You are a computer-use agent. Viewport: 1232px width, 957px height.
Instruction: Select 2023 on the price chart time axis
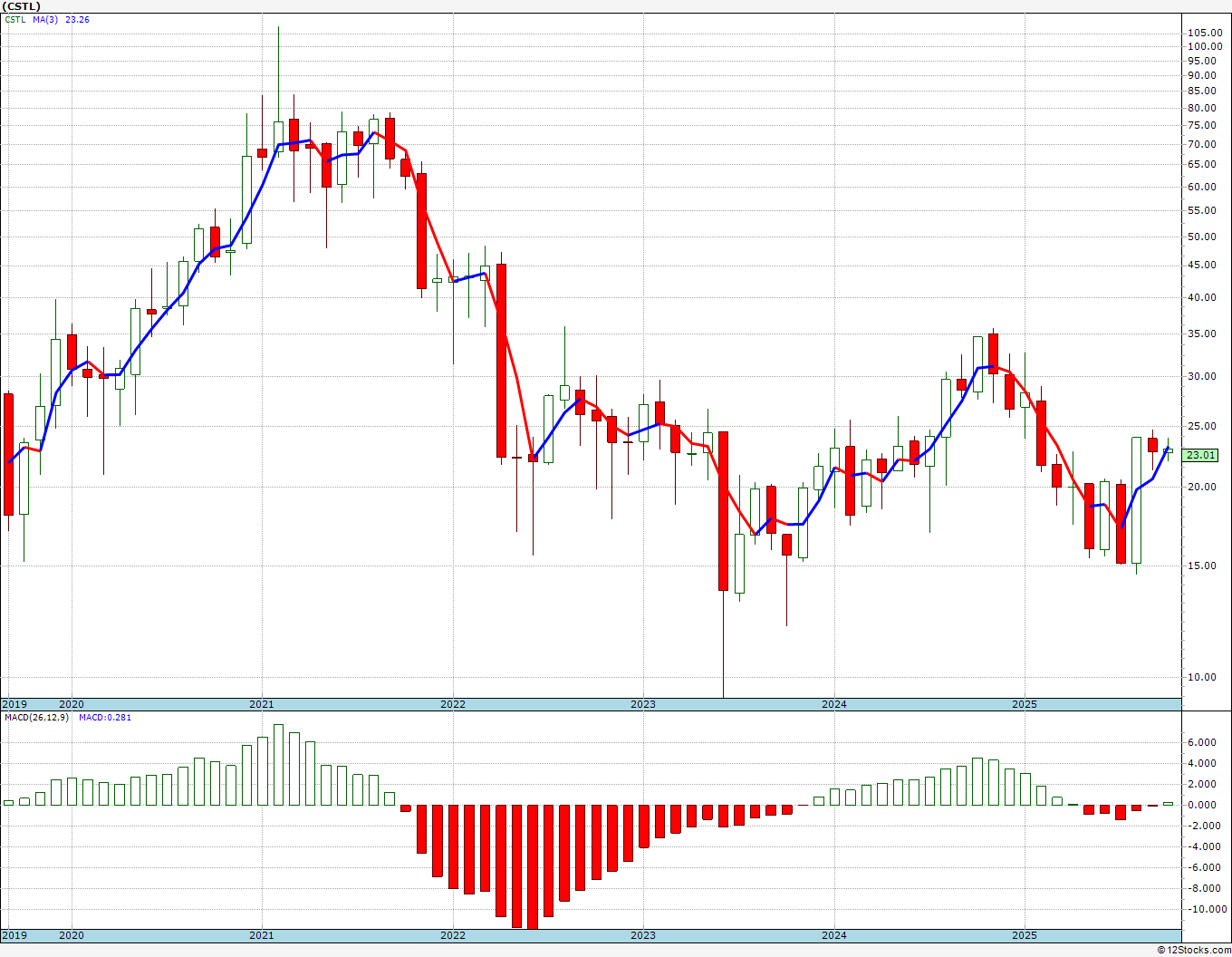click(x=643, y=704)
